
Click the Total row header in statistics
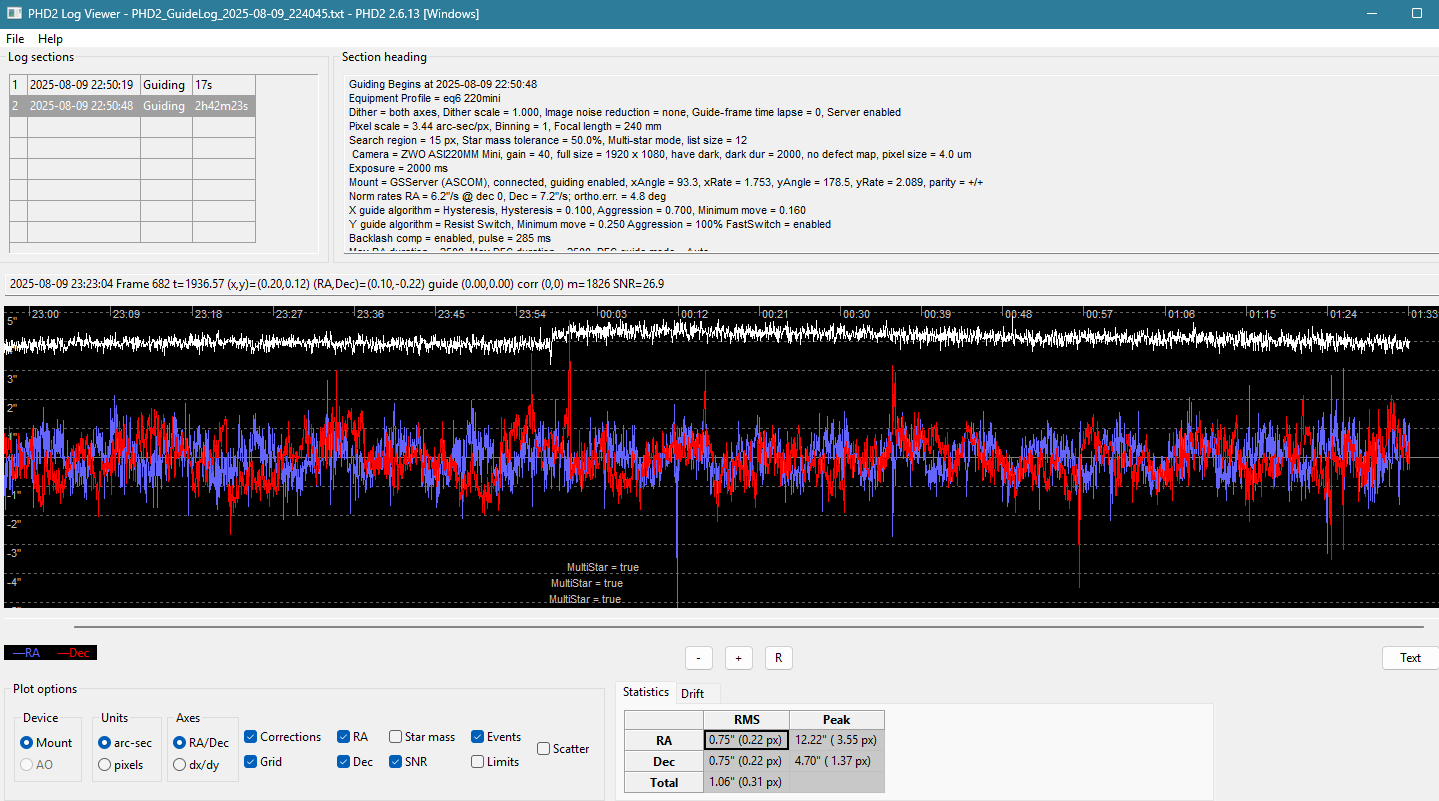[664, 783]
